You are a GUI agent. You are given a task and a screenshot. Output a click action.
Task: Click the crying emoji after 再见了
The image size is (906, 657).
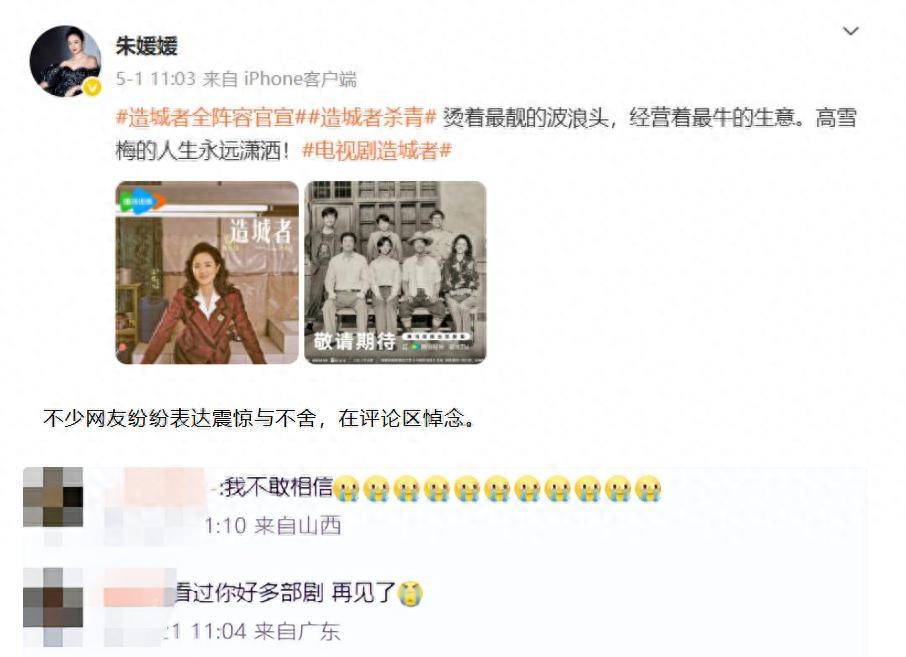click(x=410, y=593)
